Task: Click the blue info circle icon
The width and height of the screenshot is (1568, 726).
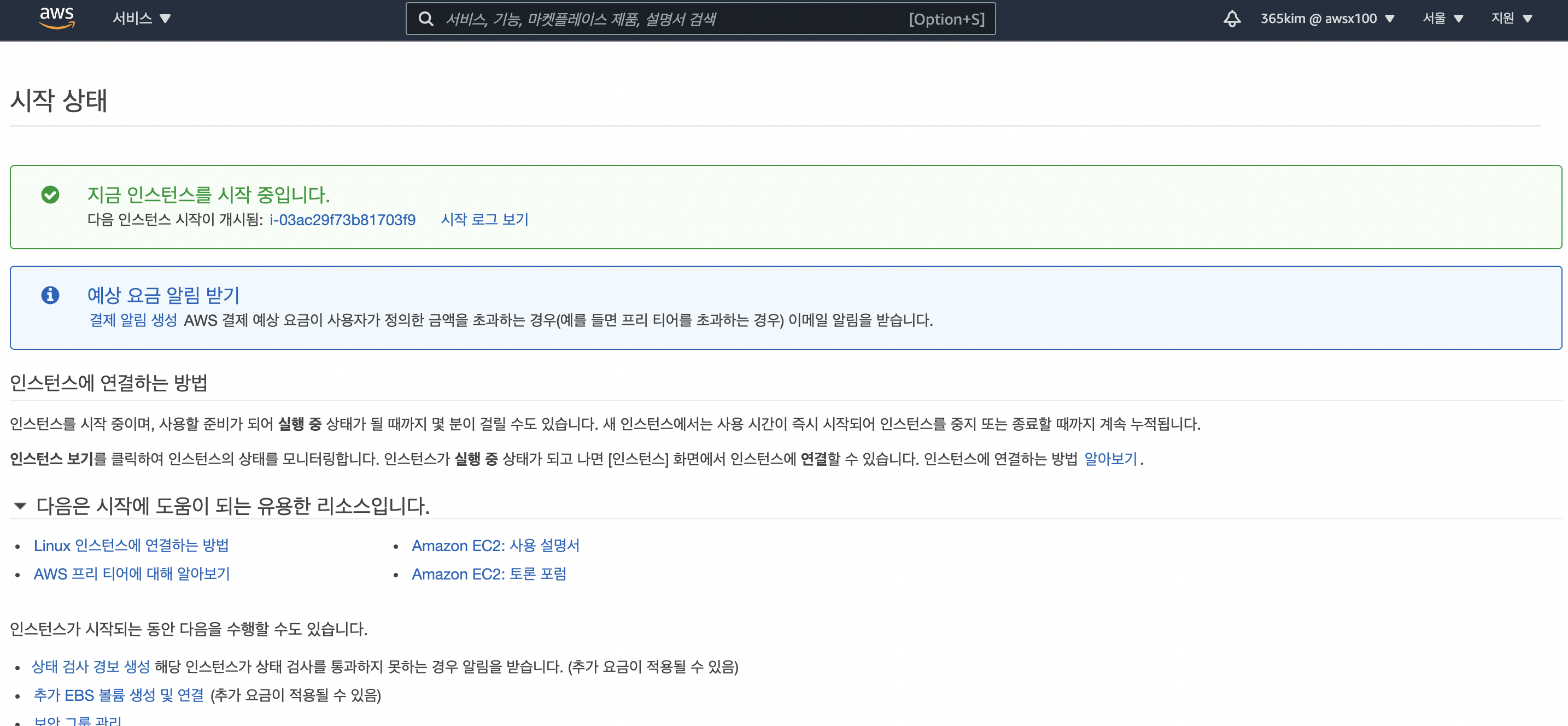Action: (50, 295)
